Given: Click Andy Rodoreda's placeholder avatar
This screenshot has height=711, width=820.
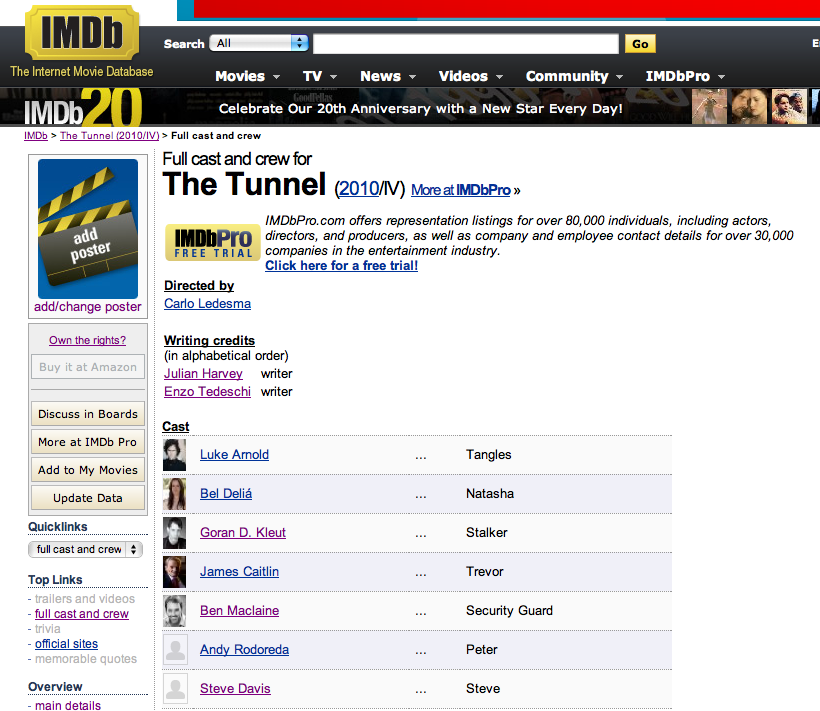Looking at the screenshot, I should coord(175,650).
